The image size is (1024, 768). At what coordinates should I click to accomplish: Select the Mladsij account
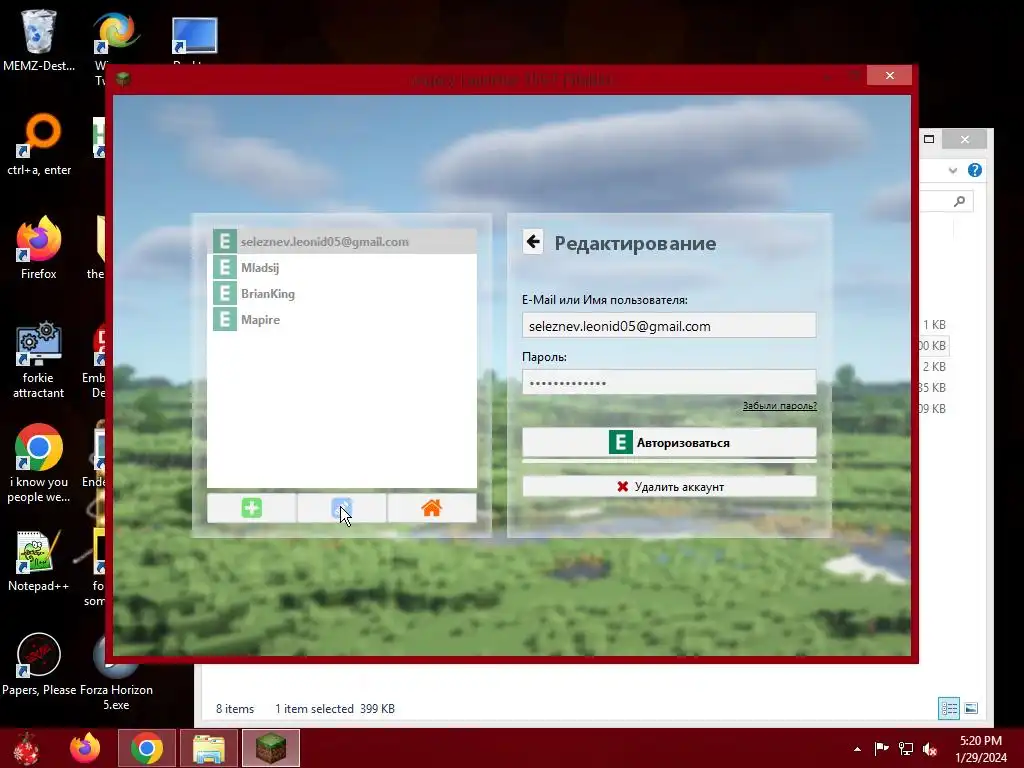coord(342,268)
